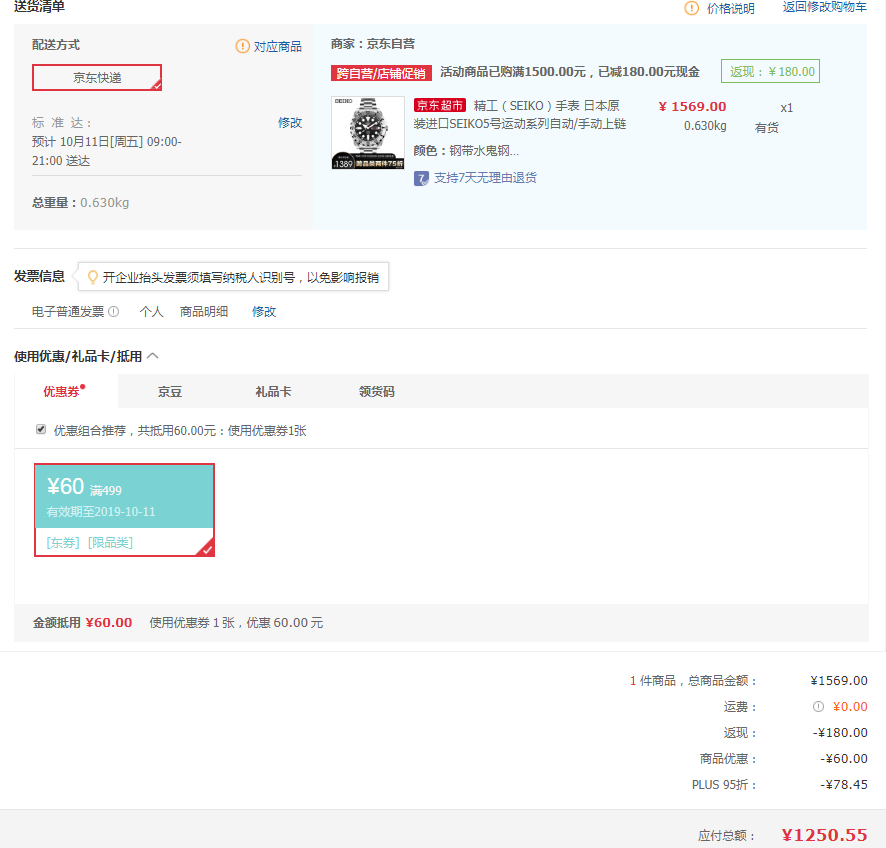Go back via 返回修改购物车 link

(824, 7)
